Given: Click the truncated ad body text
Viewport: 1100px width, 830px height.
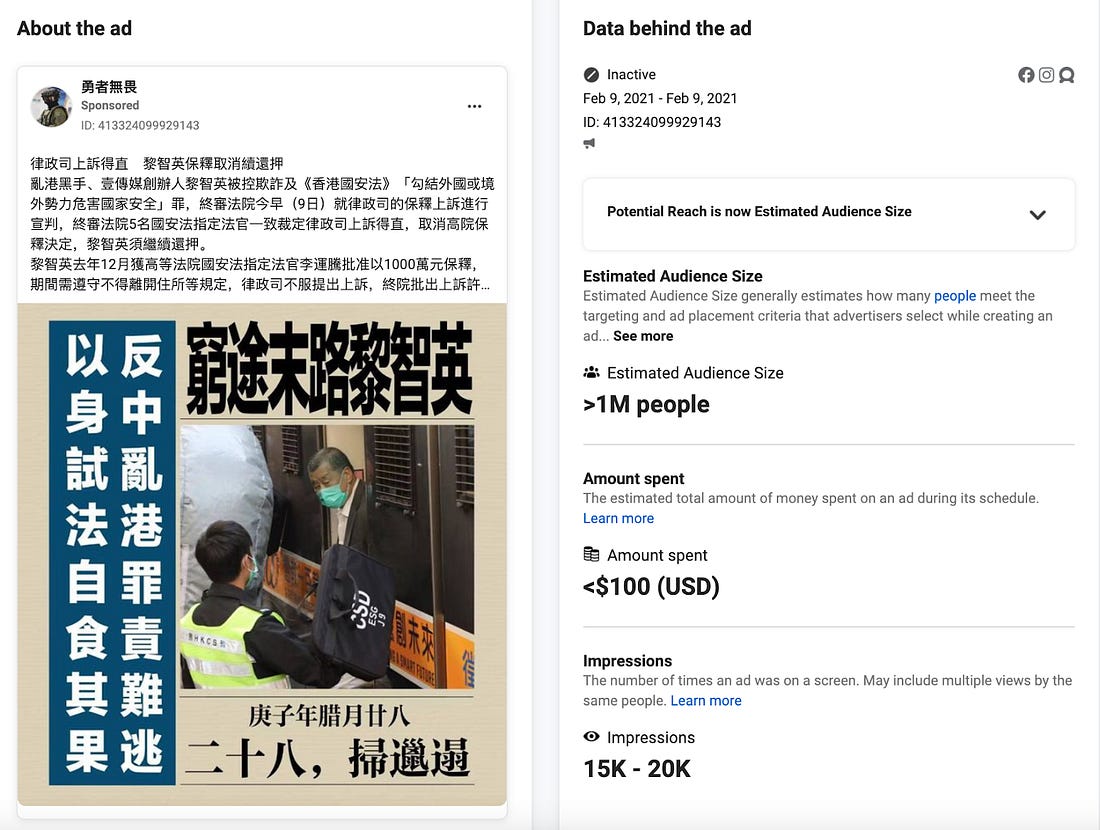Looking at the screenshot, I should coord(262,224).
